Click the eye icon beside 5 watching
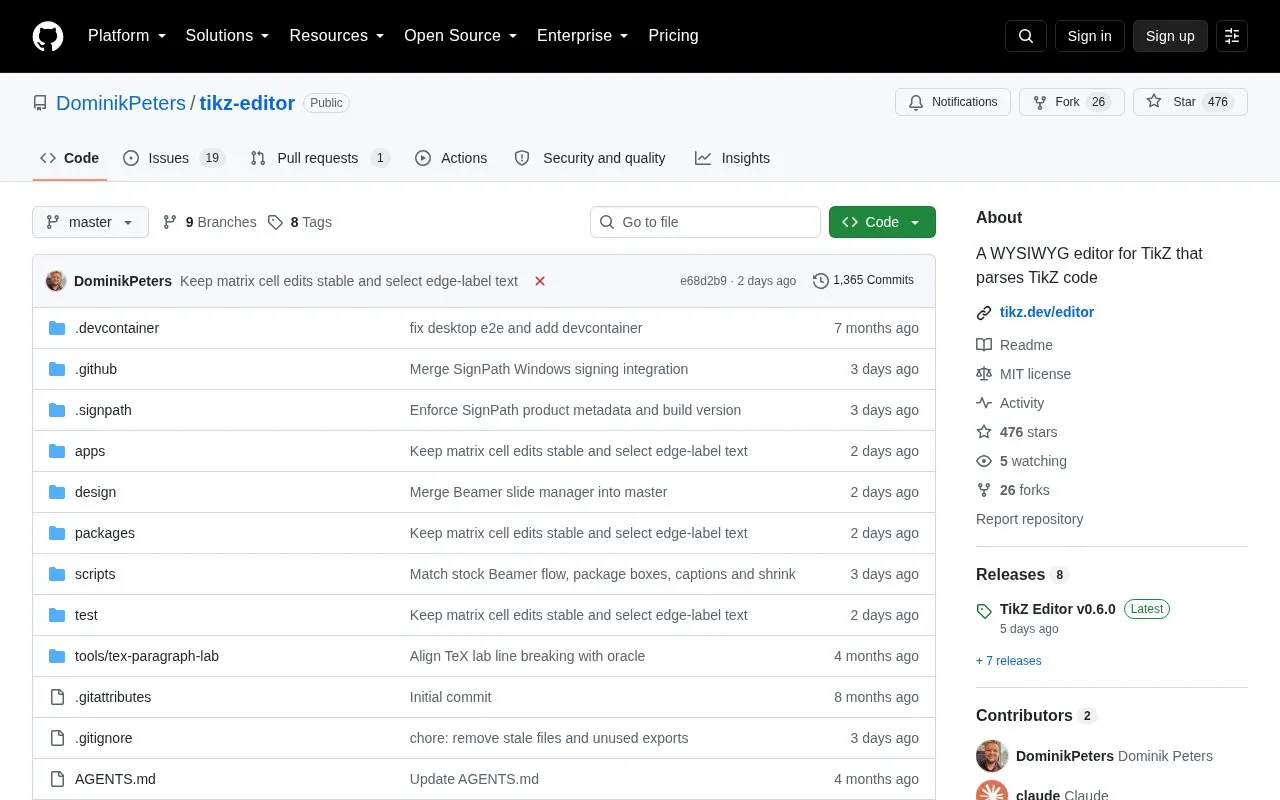 tap(984, 461)
